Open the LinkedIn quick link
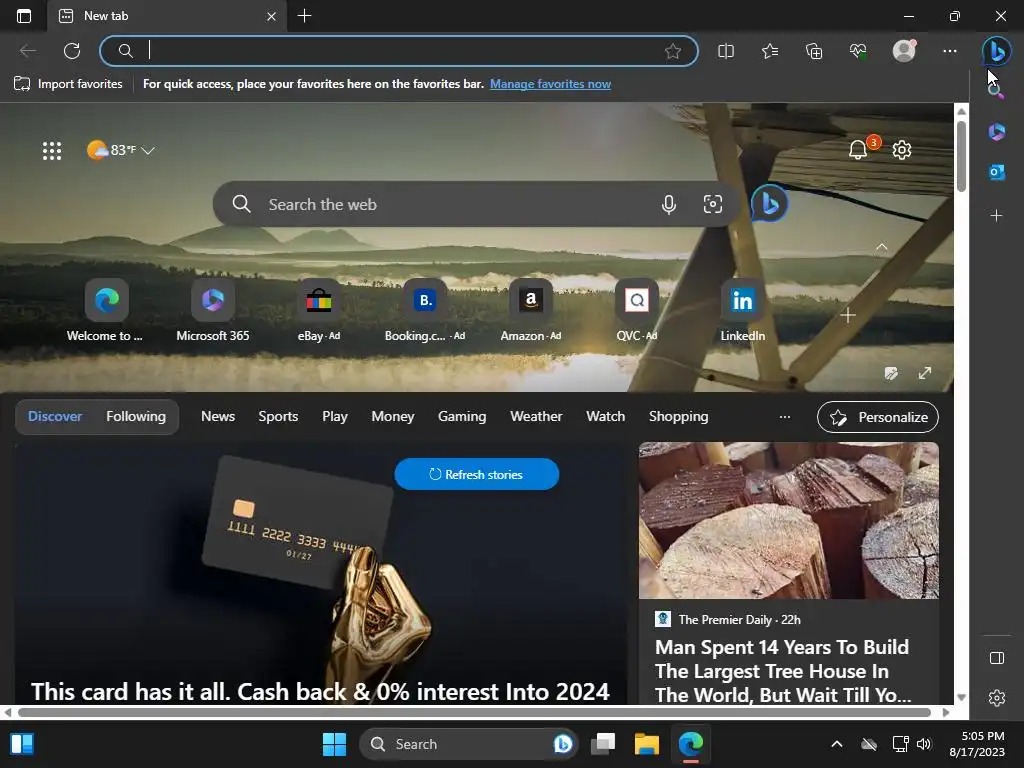This screenshot has width=1024, height=768. click(x=743, y=311)
